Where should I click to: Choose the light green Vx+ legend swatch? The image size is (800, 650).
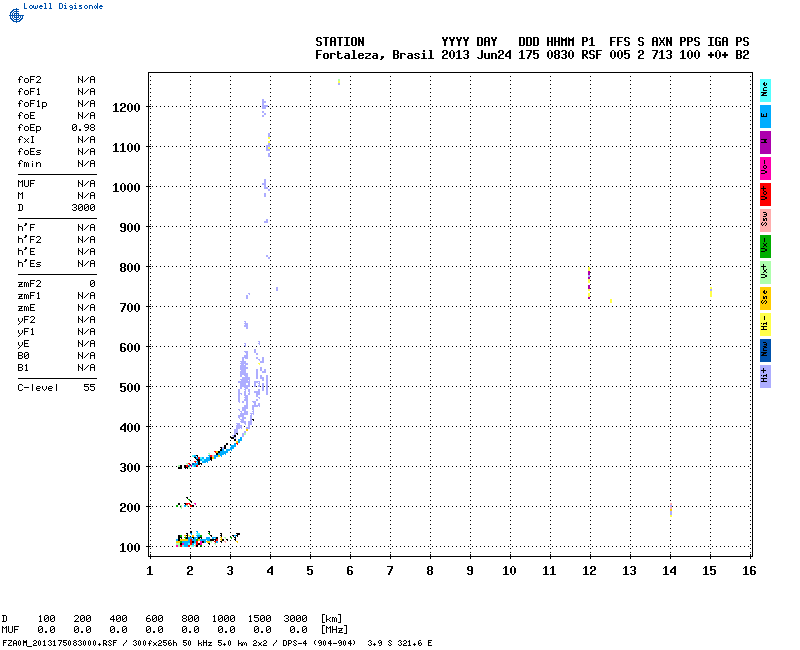click(x=765, y=271)
